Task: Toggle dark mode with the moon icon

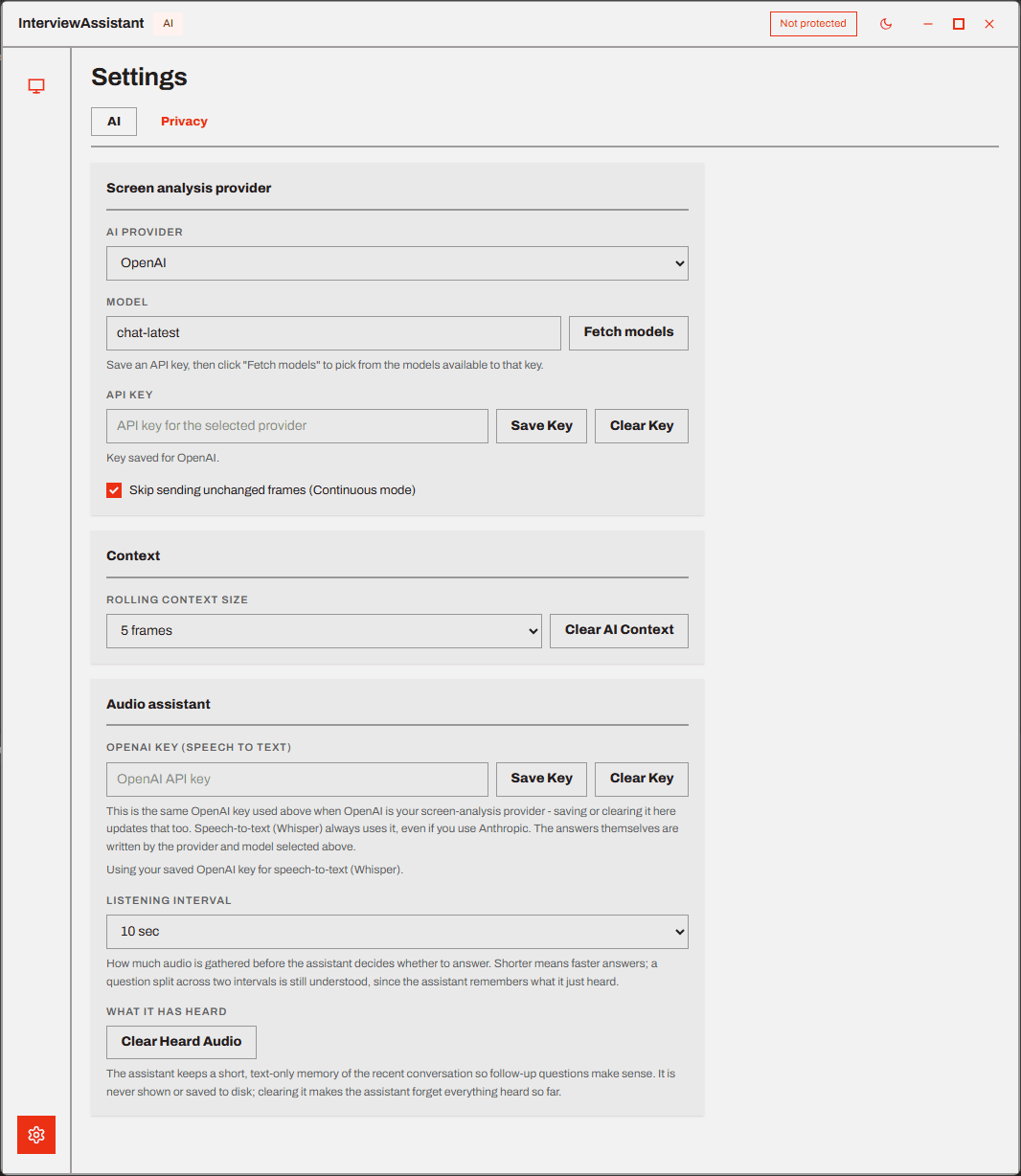Action: pos(886,24)
